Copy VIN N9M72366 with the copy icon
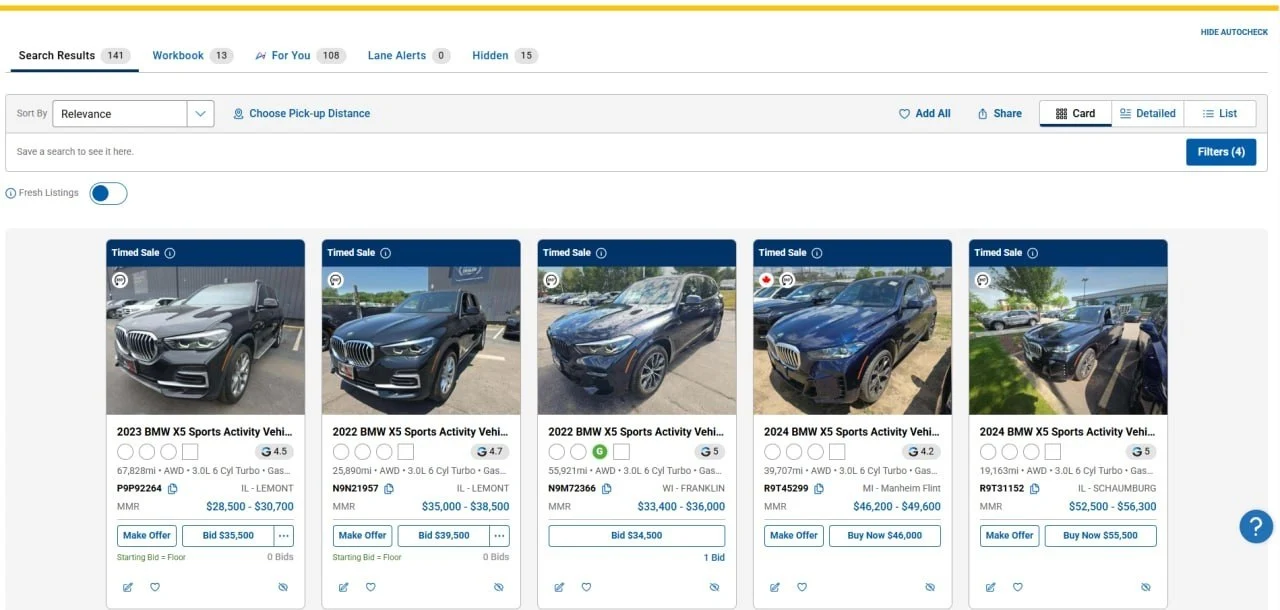 coord(606,489)
